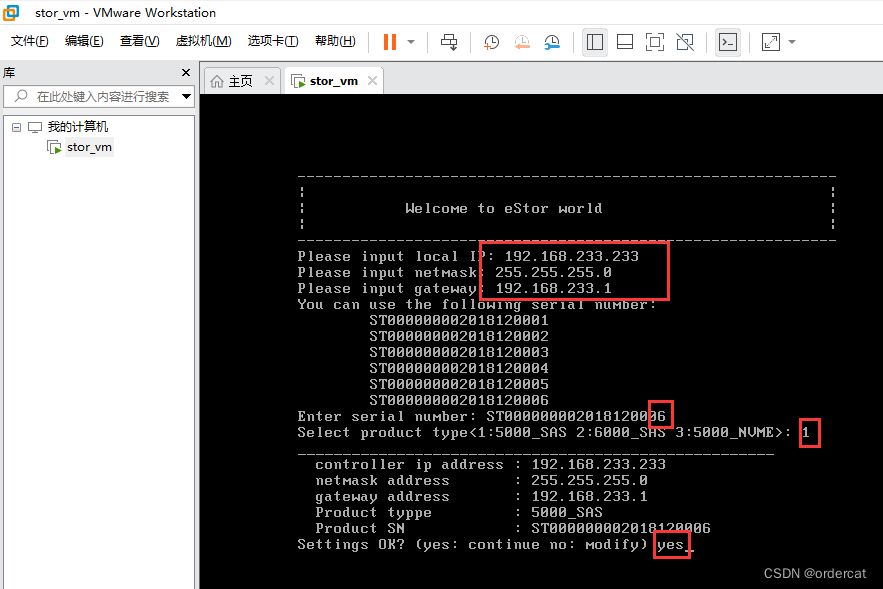Toggle the thumbnail bar view icon

[625, 42]
